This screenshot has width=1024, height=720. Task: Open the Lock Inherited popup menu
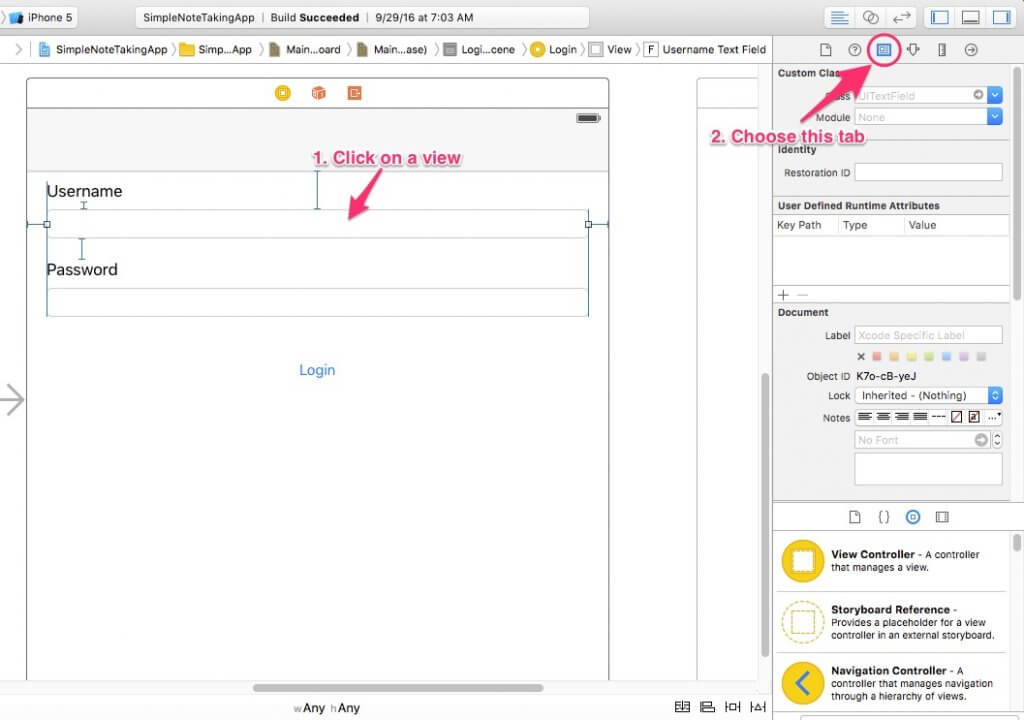click(x=928, y=396)
